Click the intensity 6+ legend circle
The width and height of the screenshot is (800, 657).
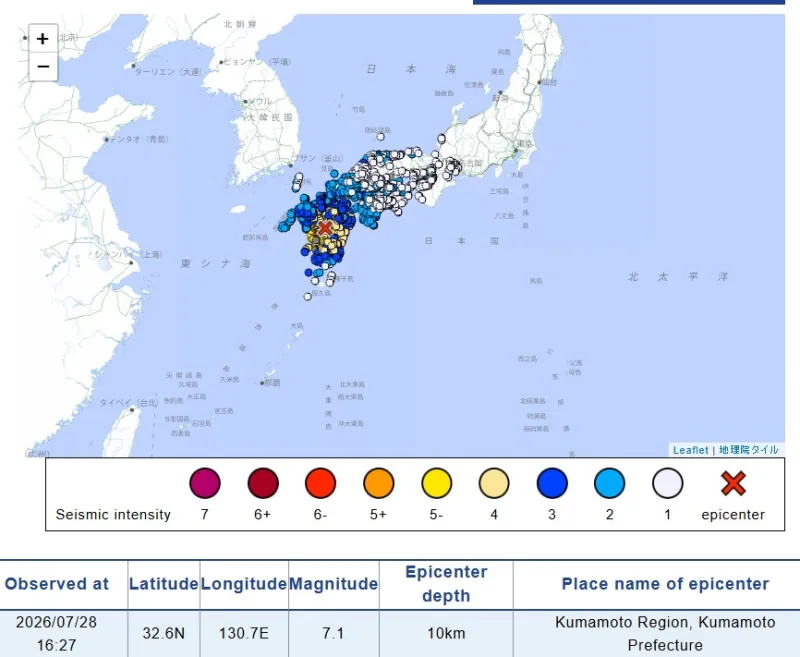tap(263, 483)
